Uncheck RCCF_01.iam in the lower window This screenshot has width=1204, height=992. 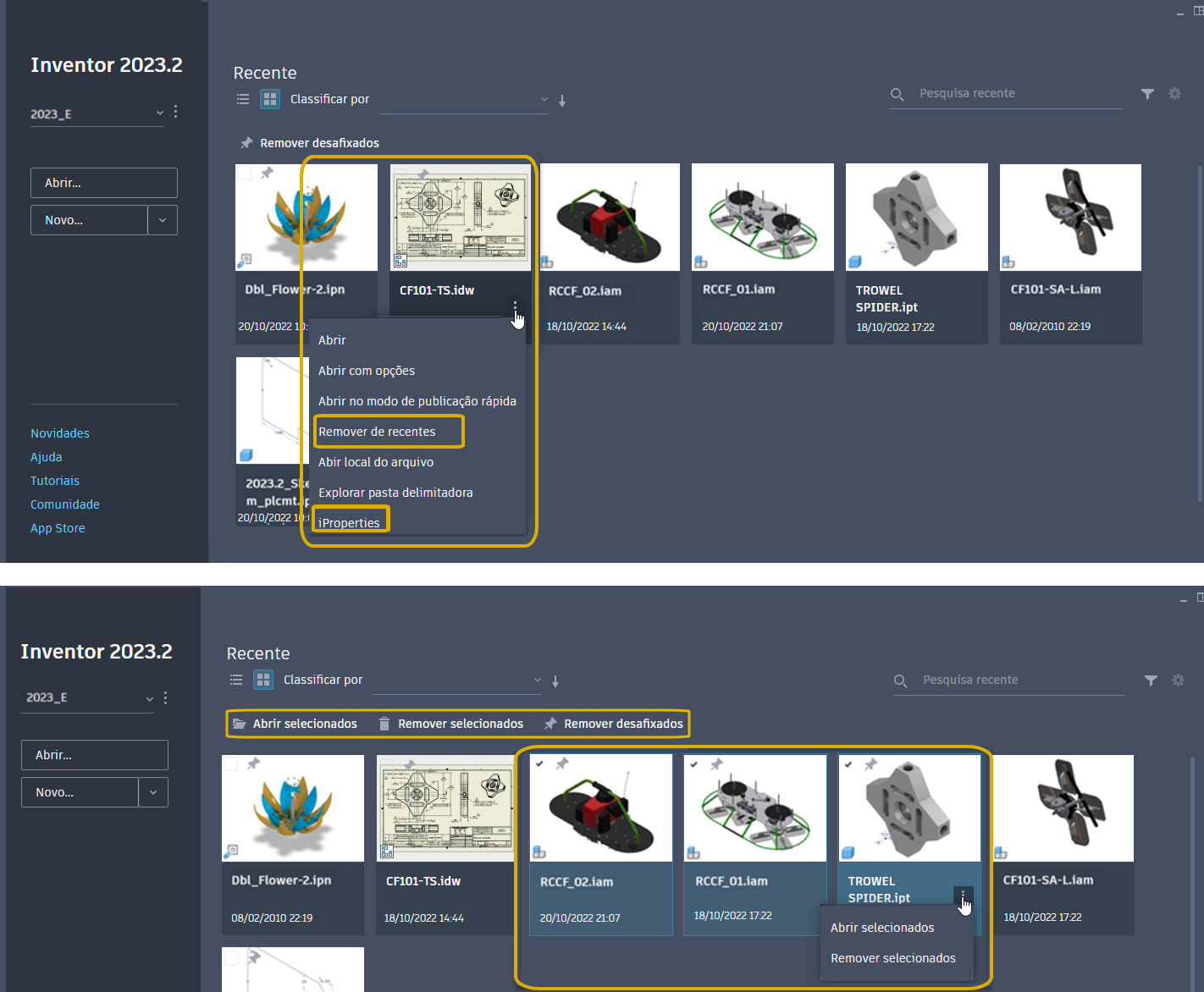click(694, 764)
